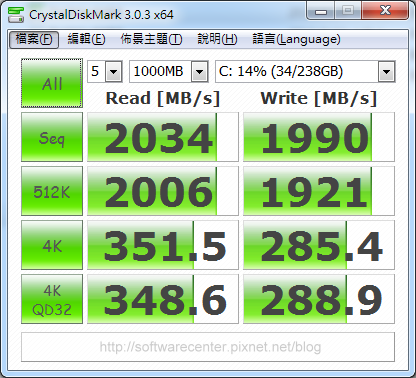Screen dimensions: 416x378
Task: Start the 4K random test
Action: tap(52, 245)
